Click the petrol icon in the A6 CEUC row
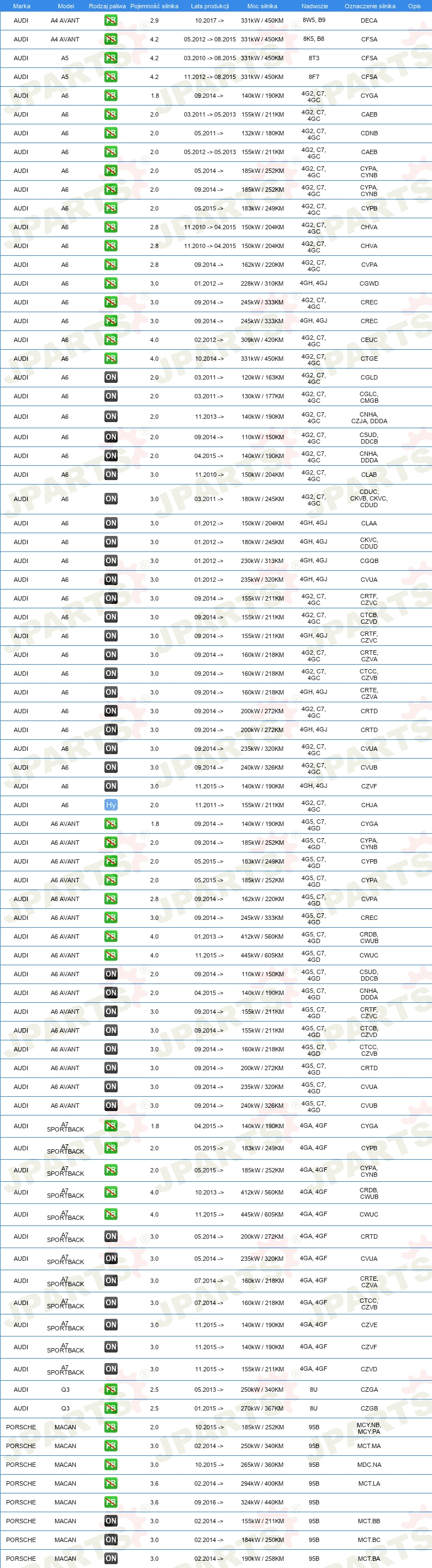This screenshot has width=432, height=1568. pyautogui.click(x=110, y=340)
